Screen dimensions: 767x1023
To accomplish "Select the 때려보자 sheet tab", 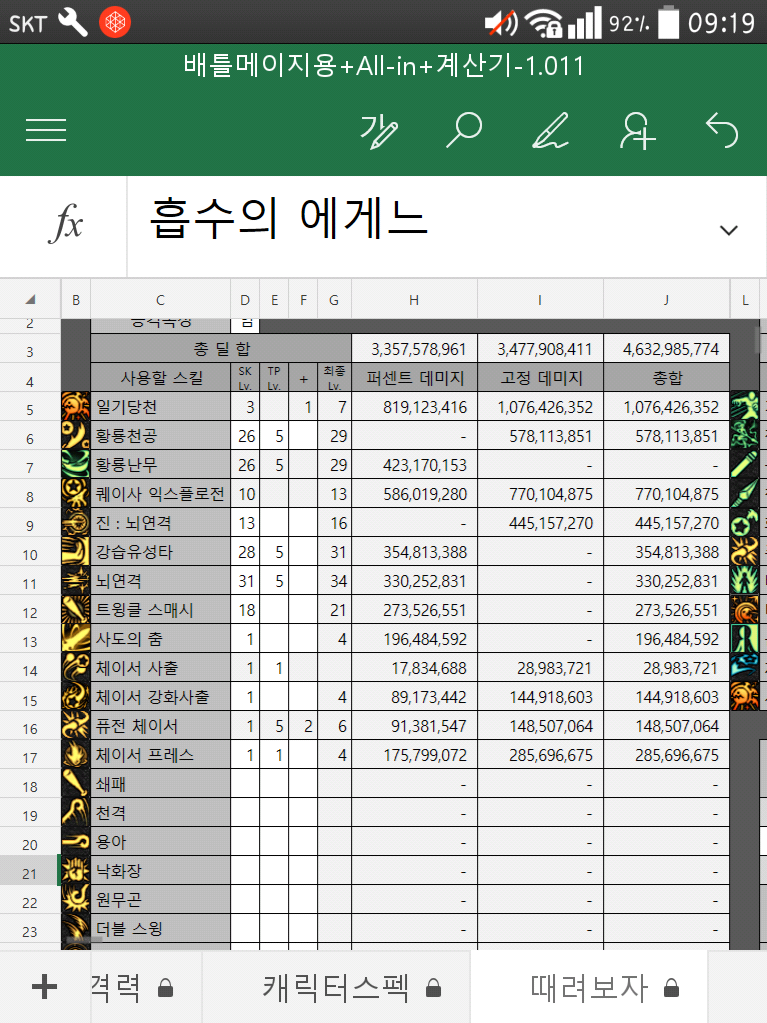I will [x=589, y=988].
